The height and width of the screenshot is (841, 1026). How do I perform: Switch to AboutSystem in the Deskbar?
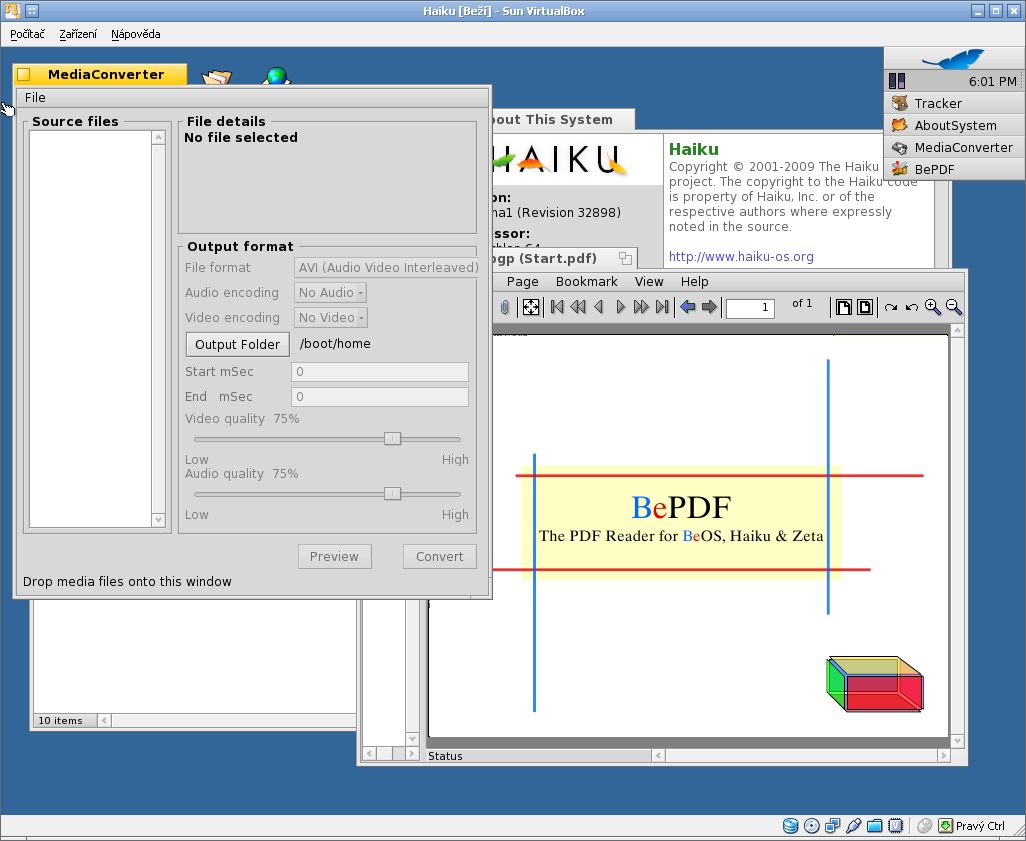click(x=953, y=125)
